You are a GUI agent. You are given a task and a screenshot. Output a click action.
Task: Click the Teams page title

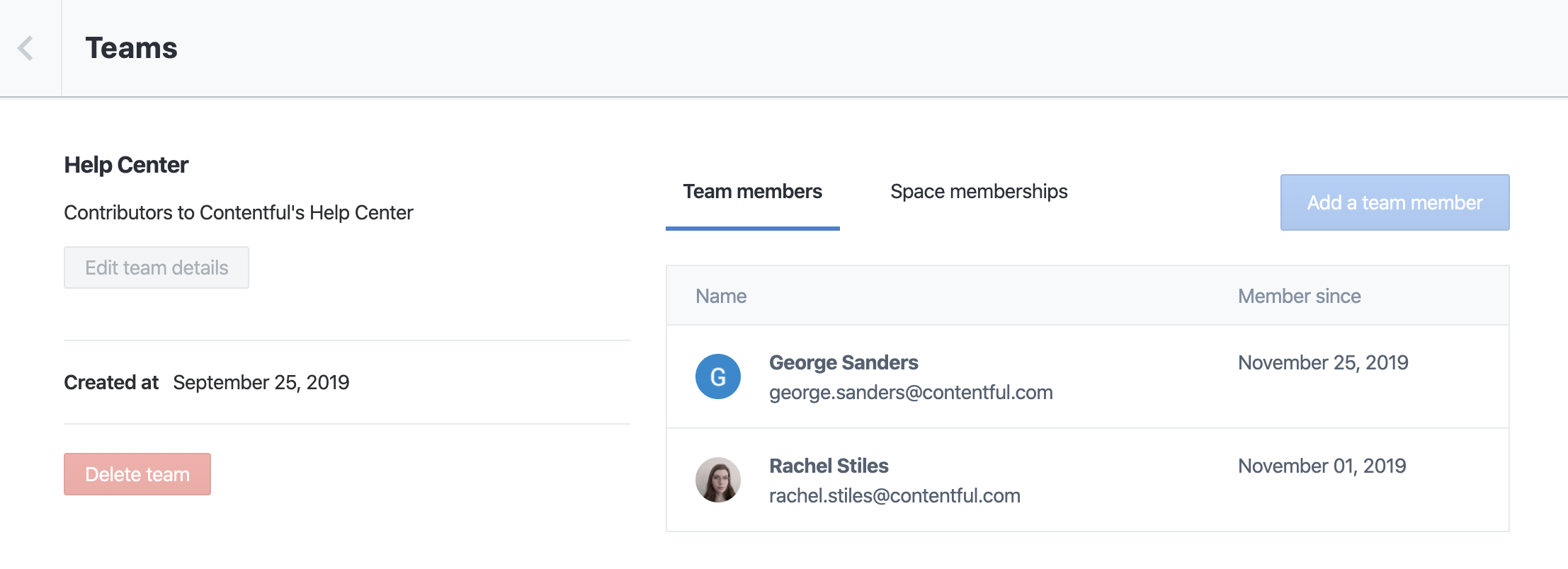click(x=132, y=48)
